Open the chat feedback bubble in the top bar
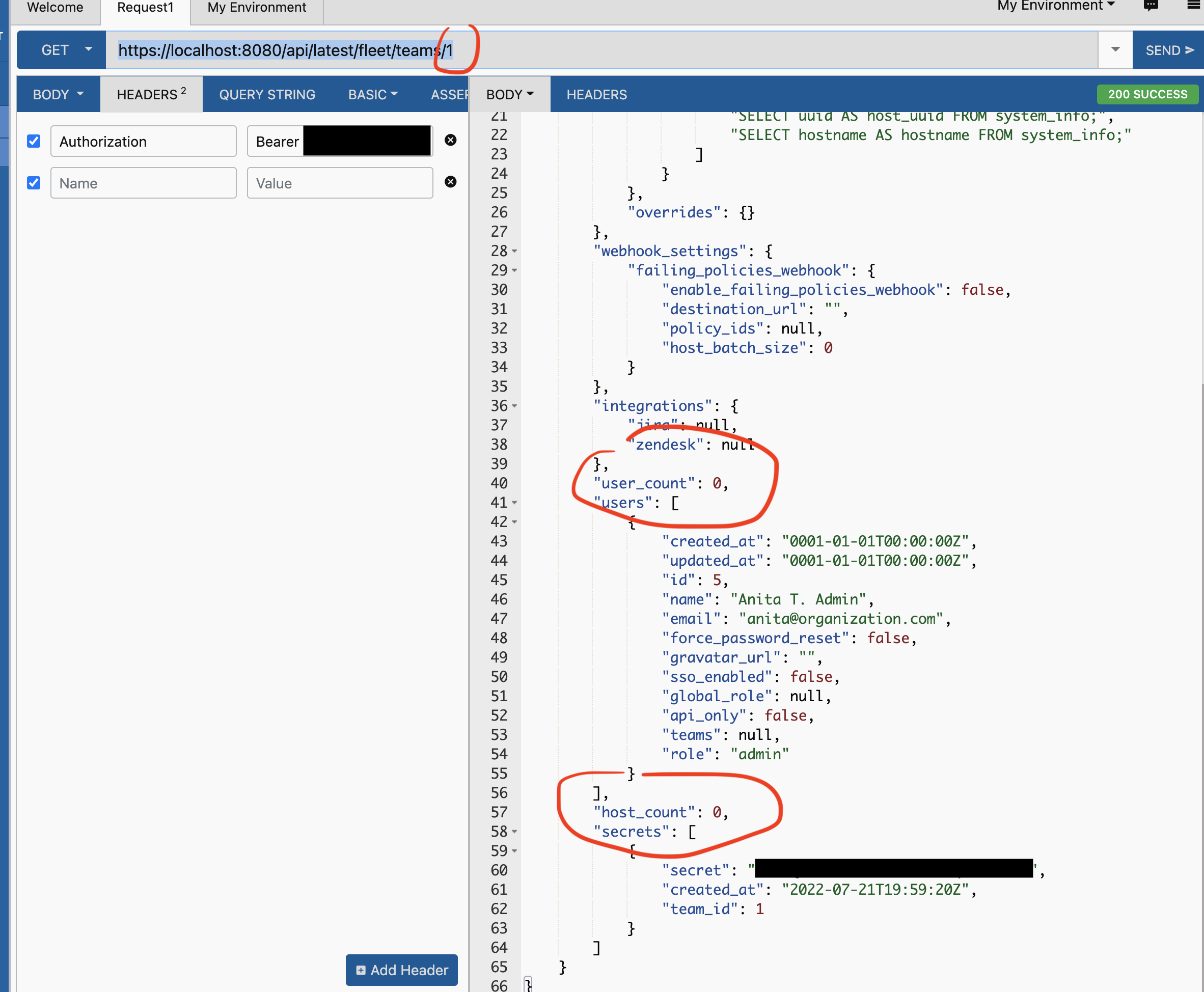This screenshot has width=1204, height=992. coord(1151,6)
